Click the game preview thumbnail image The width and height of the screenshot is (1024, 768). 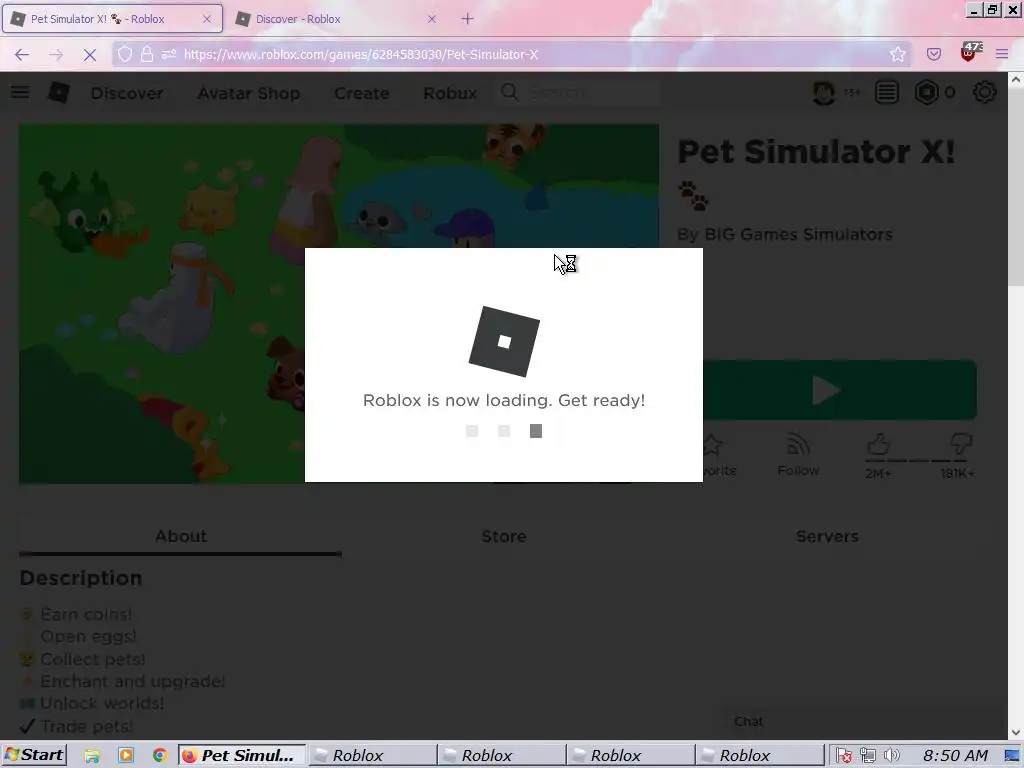tap(339, 304)
